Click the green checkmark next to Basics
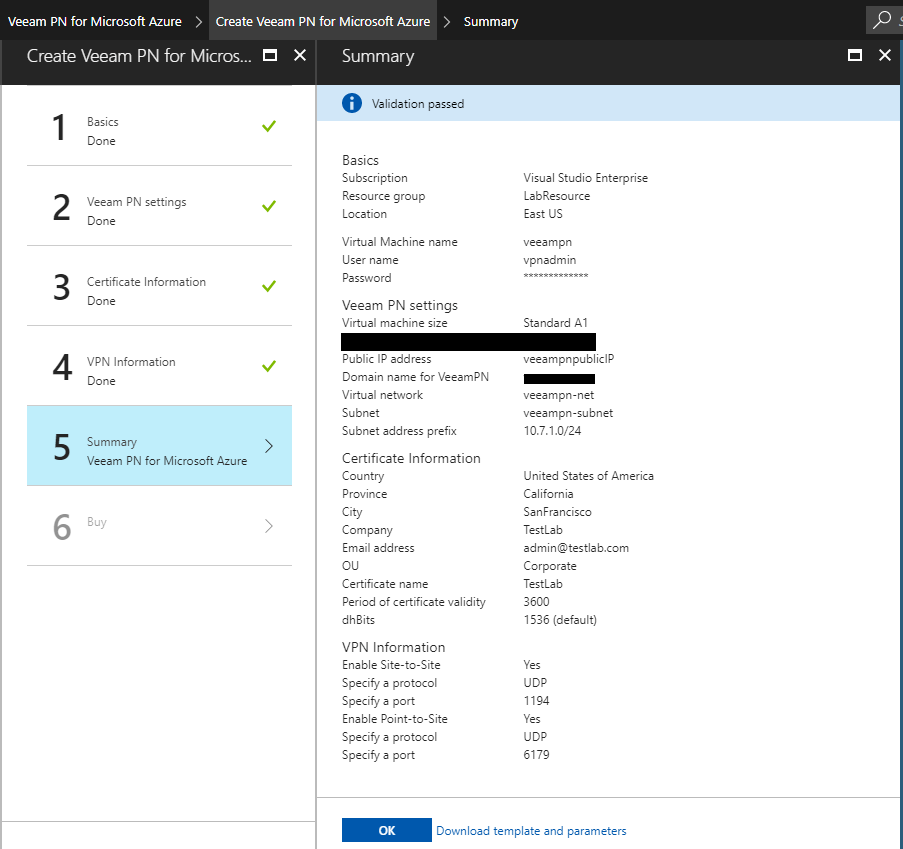 click(268, 126)
